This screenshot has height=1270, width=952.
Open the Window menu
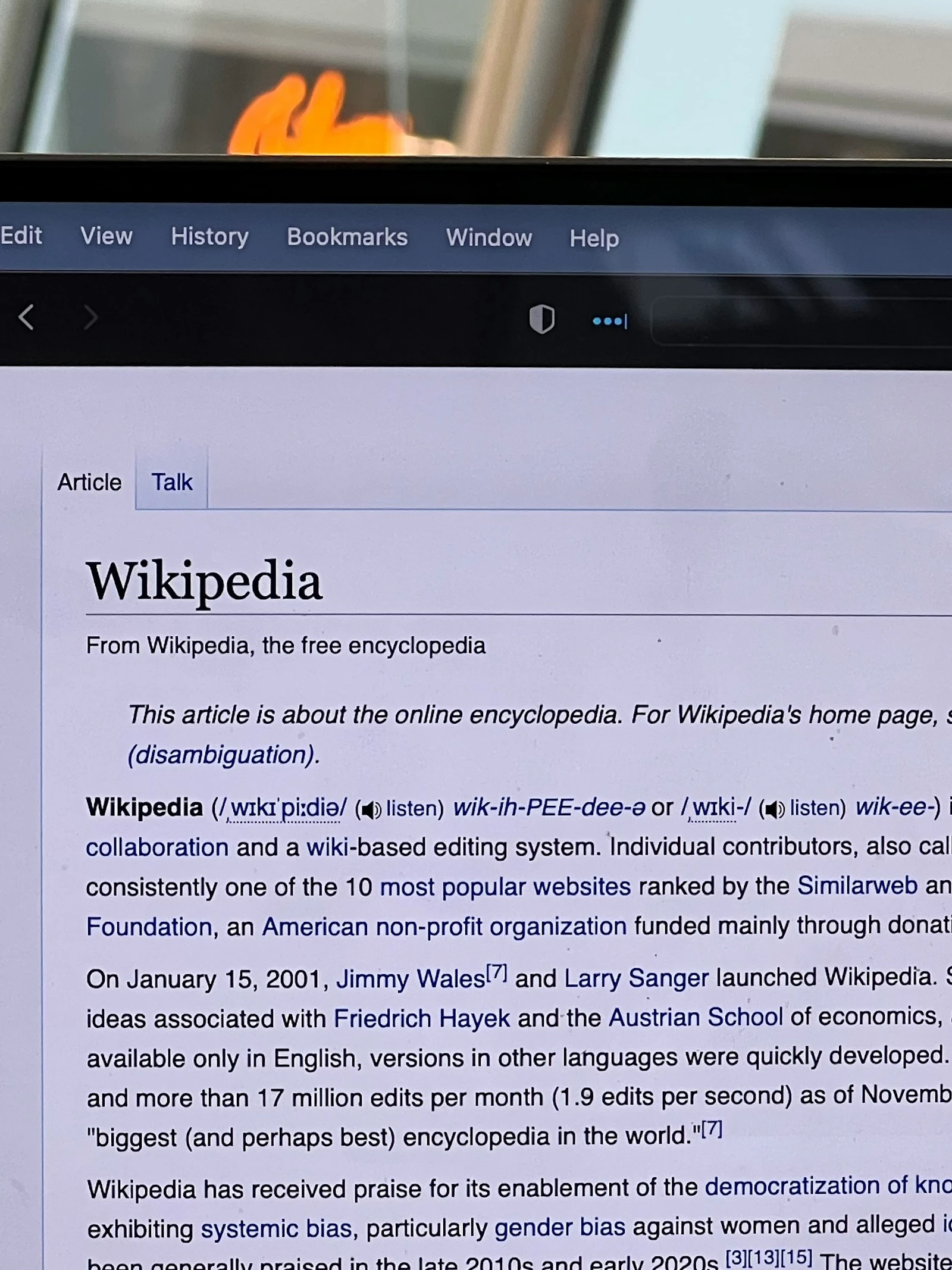489,237
